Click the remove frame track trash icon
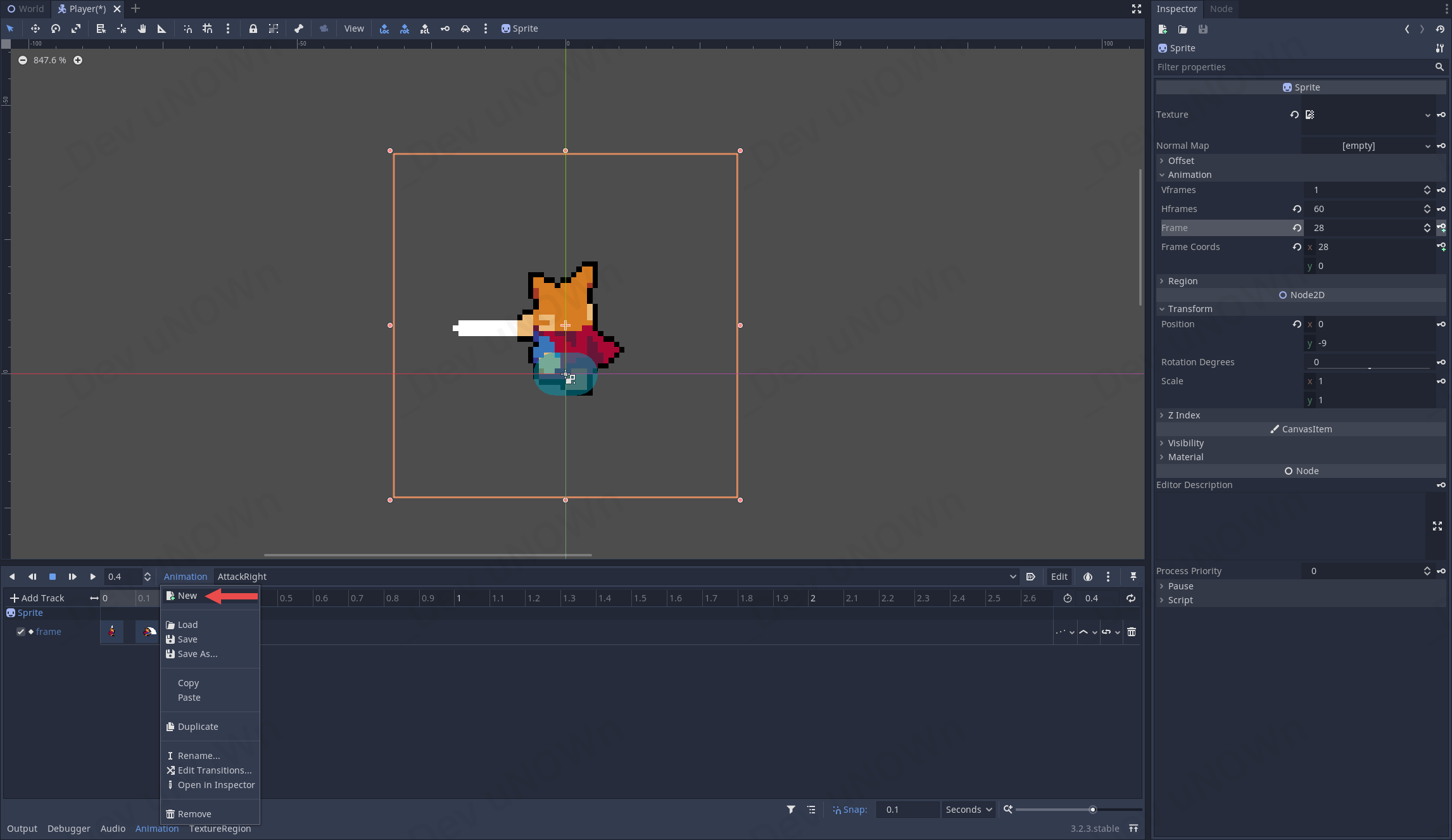This screenshot has width=1452, height=840. (x=1132, y=632)
